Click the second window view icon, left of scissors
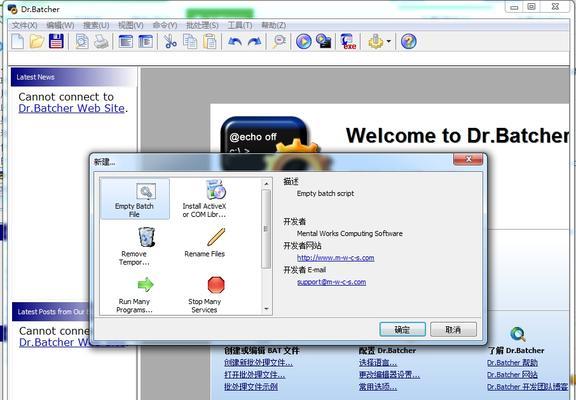Screen dimensions: 576x400 146,41
